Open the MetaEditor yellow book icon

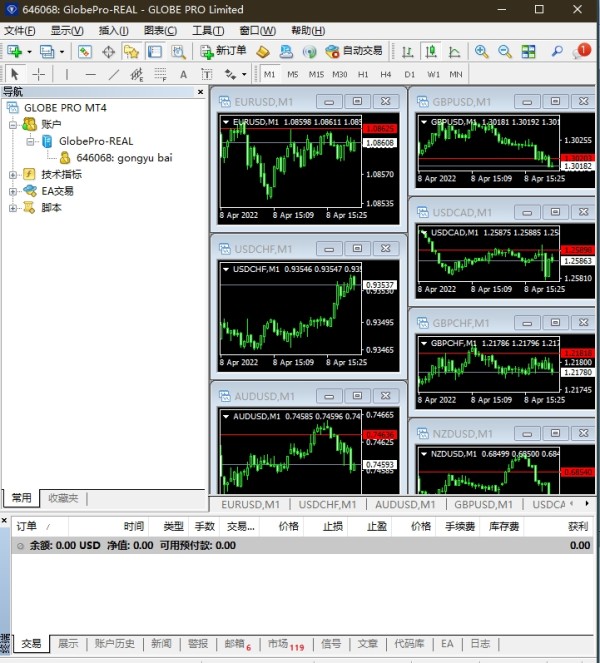(263, 52)
